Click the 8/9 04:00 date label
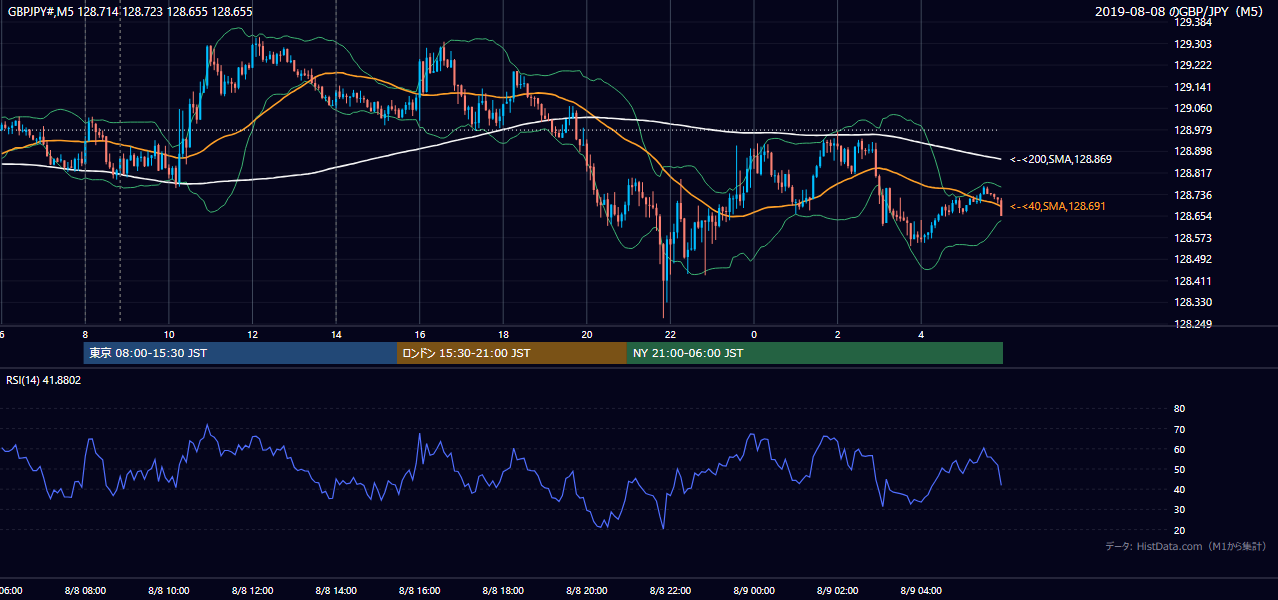The width and height of the screenshot is (1278, 600). 922,591
